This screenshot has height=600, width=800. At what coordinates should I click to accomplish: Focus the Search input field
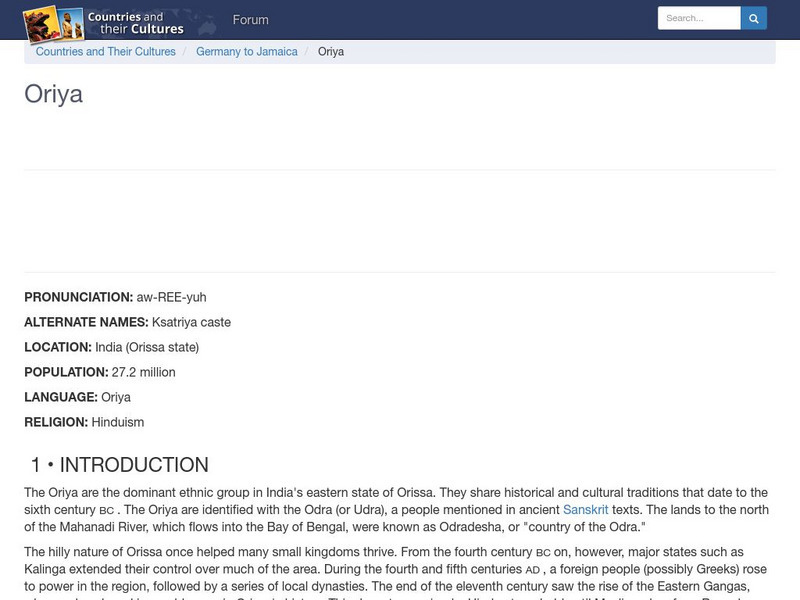coord(699,18)
